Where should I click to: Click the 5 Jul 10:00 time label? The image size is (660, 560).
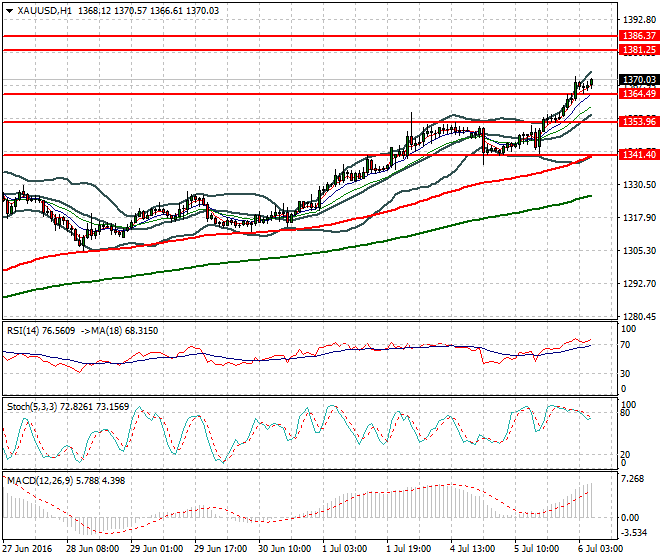pos(537,549)
